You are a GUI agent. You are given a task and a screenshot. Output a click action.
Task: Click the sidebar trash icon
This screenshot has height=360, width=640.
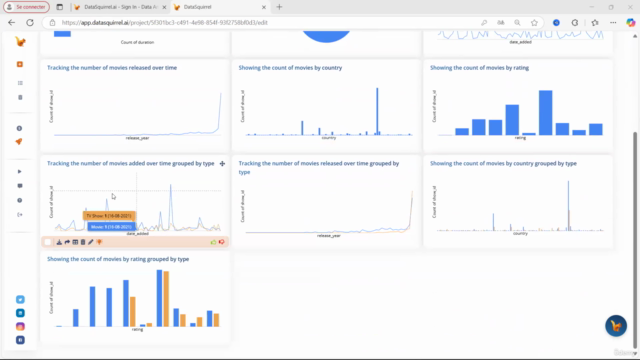[20, 98]
